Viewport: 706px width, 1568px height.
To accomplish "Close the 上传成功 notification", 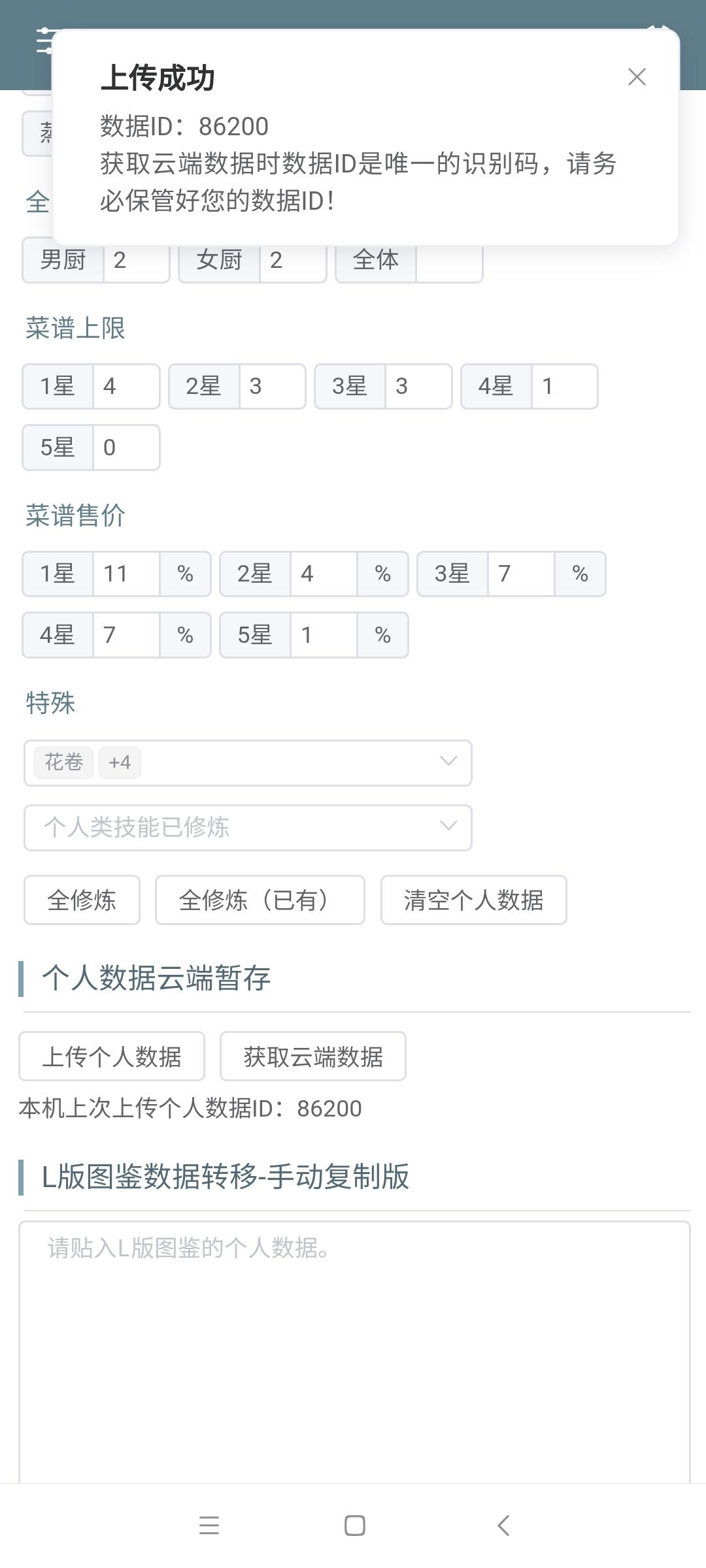I will click(x=637, y=77).
